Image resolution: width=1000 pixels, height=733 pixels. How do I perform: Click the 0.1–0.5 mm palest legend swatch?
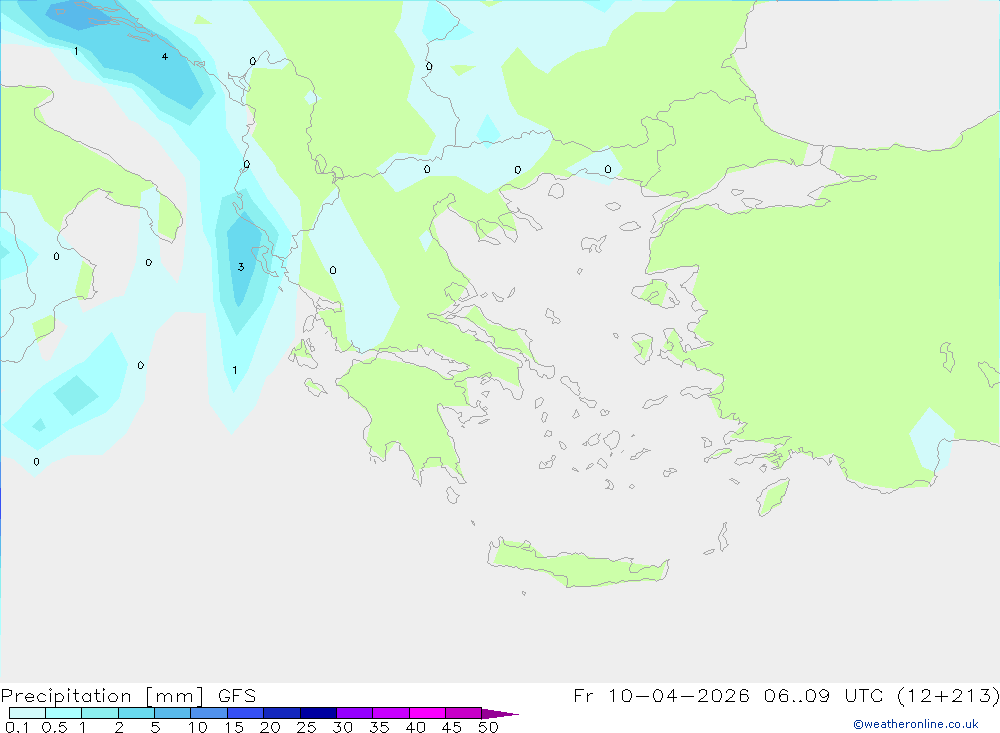pos(27,713)
